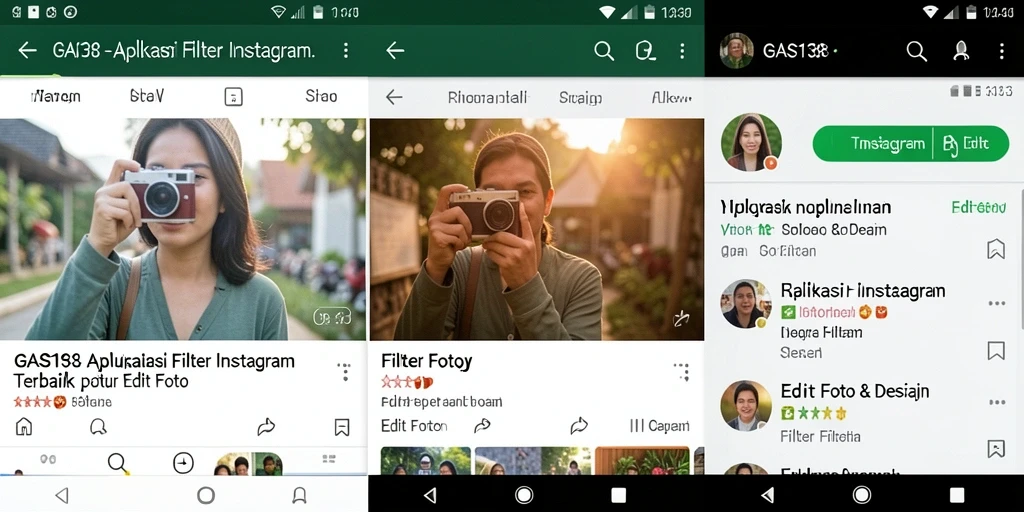Tap the comment bubble icon under GAS138 post
The width and height of the screenshot is (1024, 512).
(x=98, y=427)
